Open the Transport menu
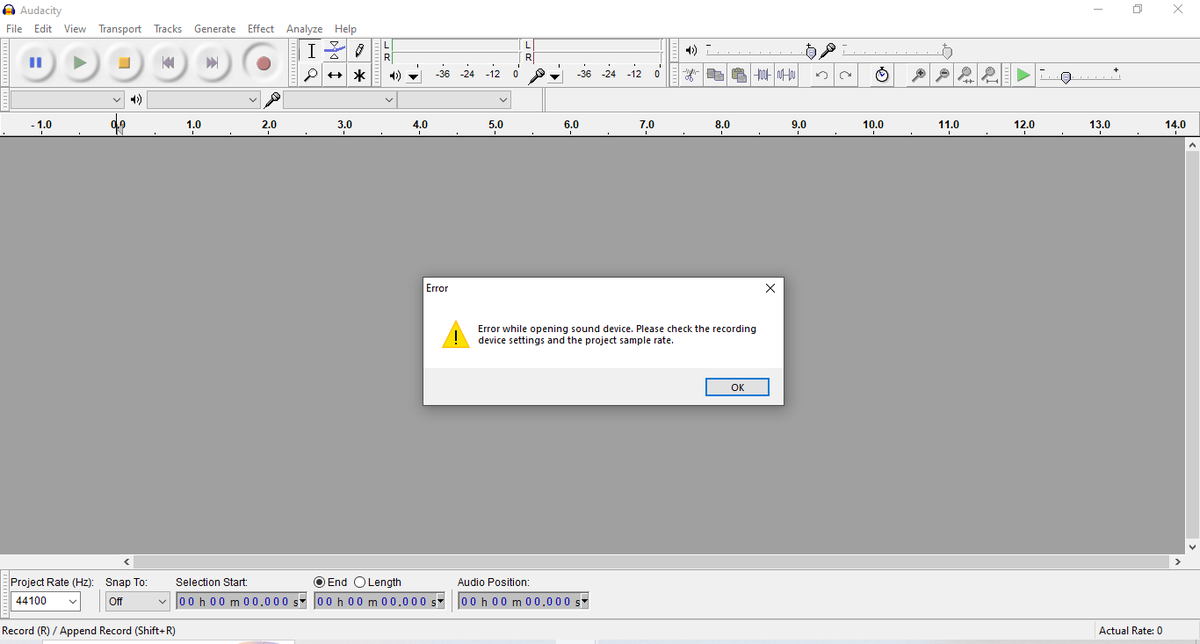The width and height of the screenshot is (1200, 644). click(120, 29)
